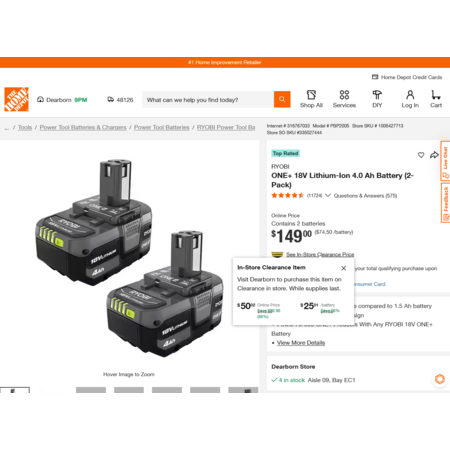Click the orange search magnifier button
450x450 pixels.
[x=282, y=99]
